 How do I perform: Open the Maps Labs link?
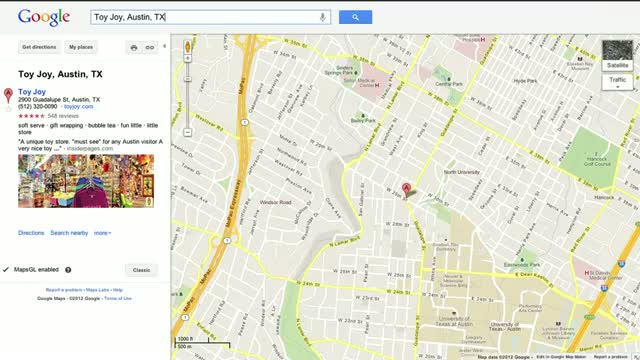[x=98, y=290]
